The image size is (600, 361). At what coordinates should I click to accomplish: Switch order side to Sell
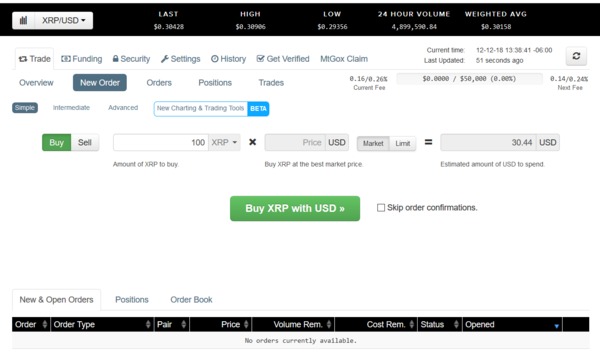click(x=85, y=142)
